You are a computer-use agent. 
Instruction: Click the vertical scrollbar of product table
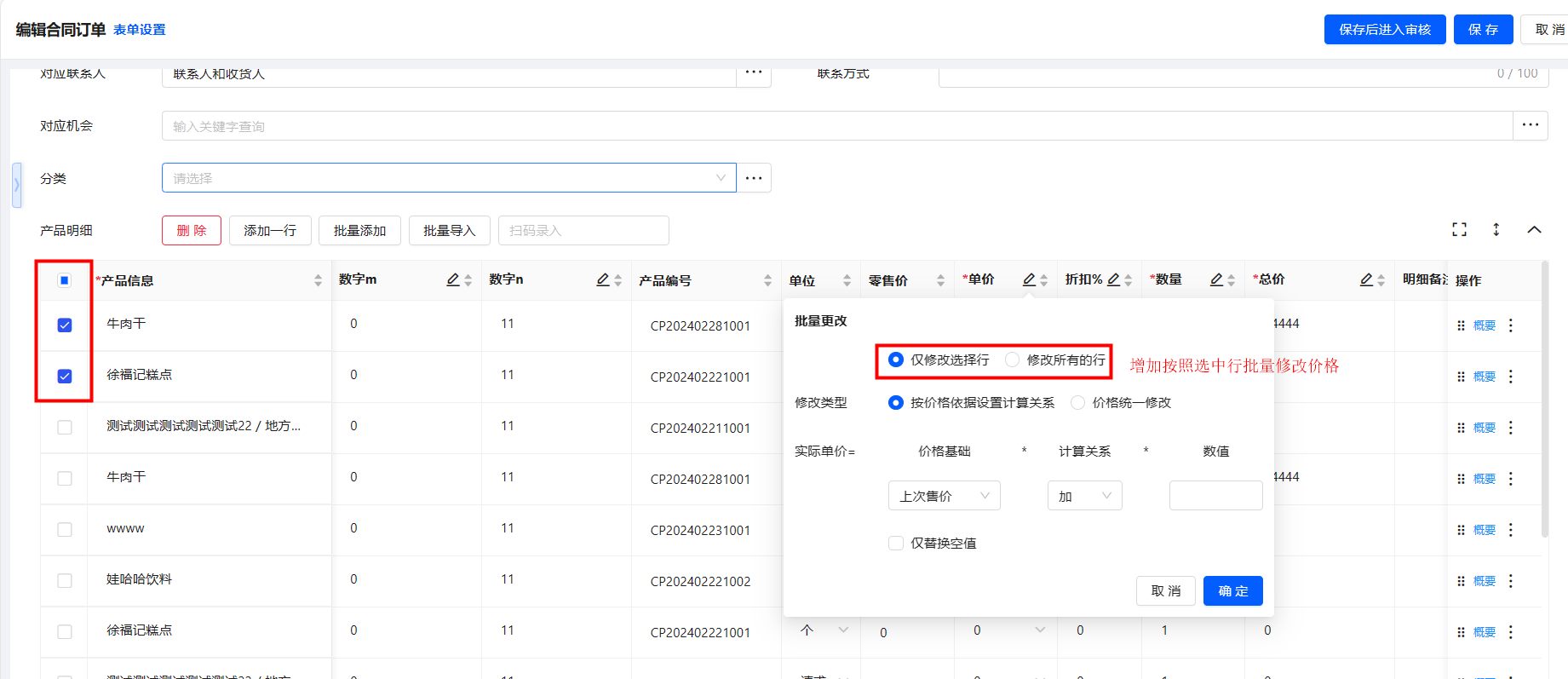[1544, 400]
